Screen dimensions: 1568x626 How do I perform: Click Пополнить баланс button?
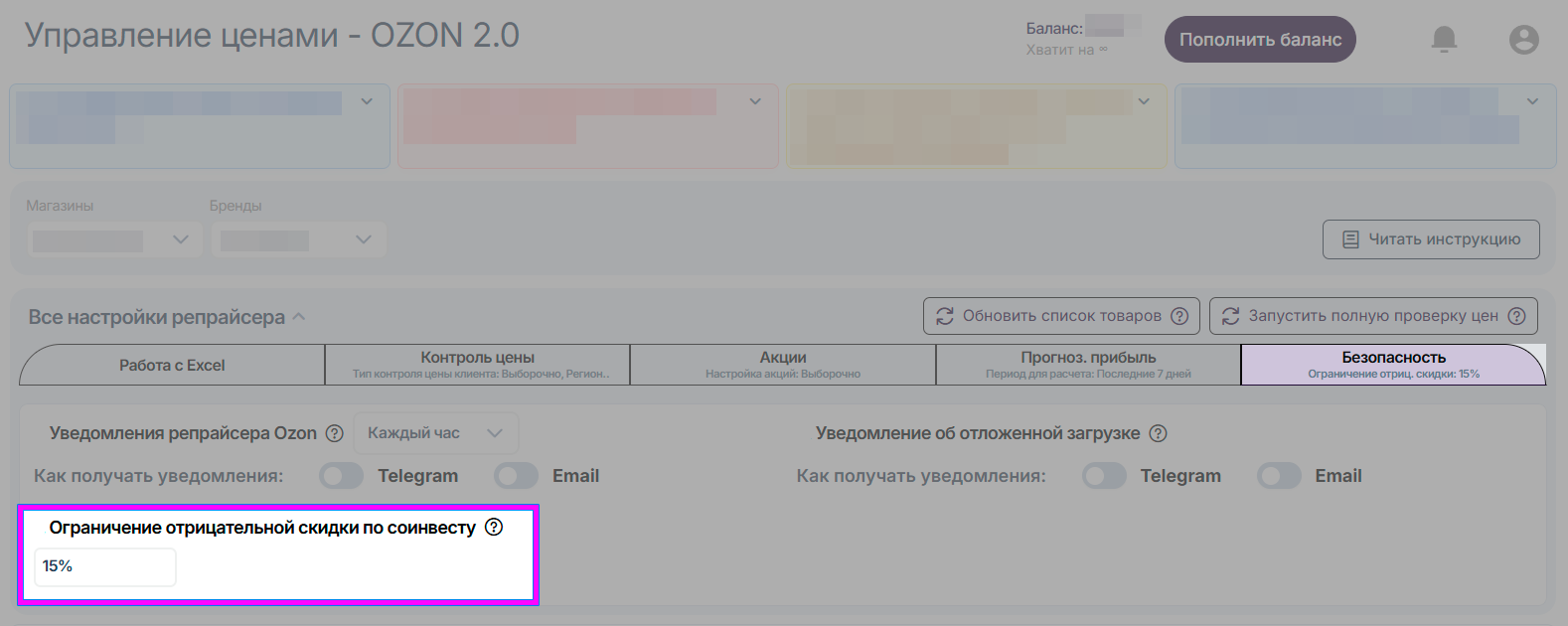(1260, 40)
